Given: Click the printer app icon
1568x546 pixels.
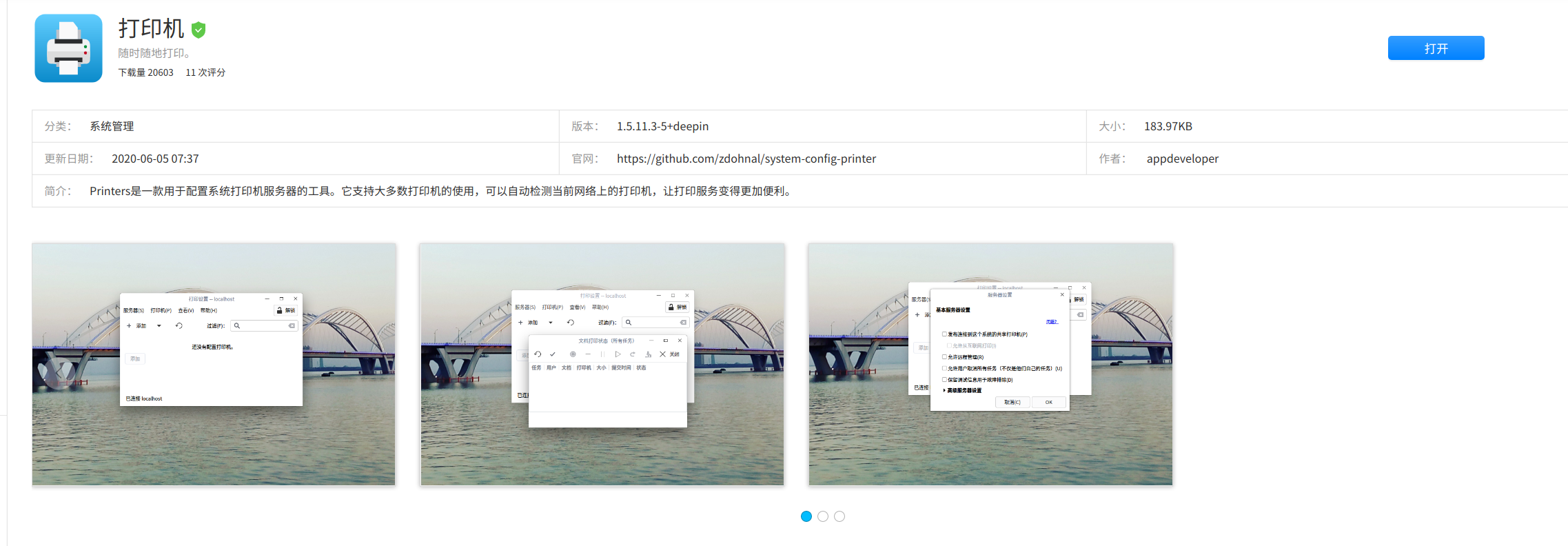Looking at the screenshot, I should coord(68,48).
